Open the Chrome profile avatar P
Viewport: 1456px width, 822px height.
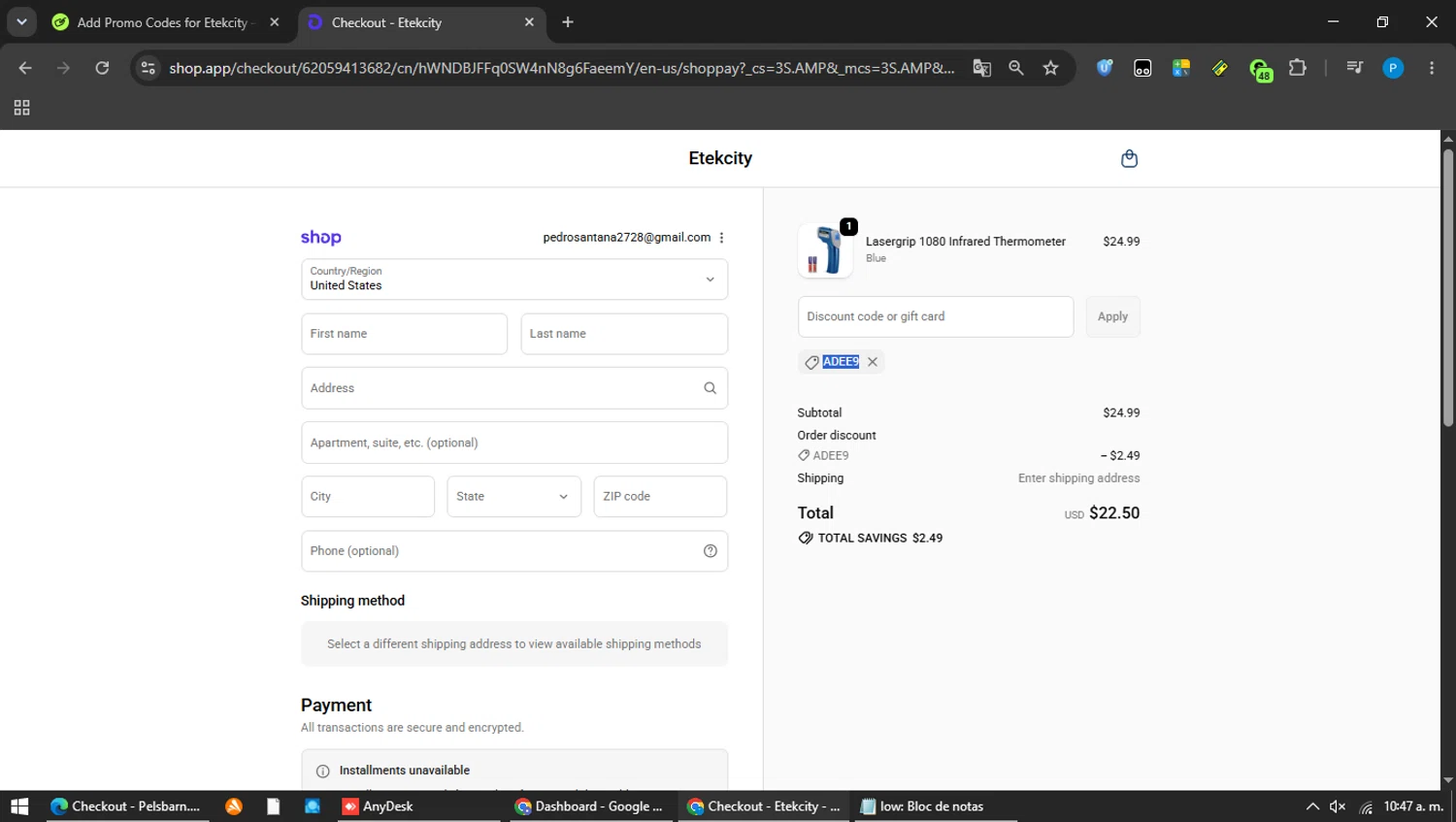(1393, 68)
